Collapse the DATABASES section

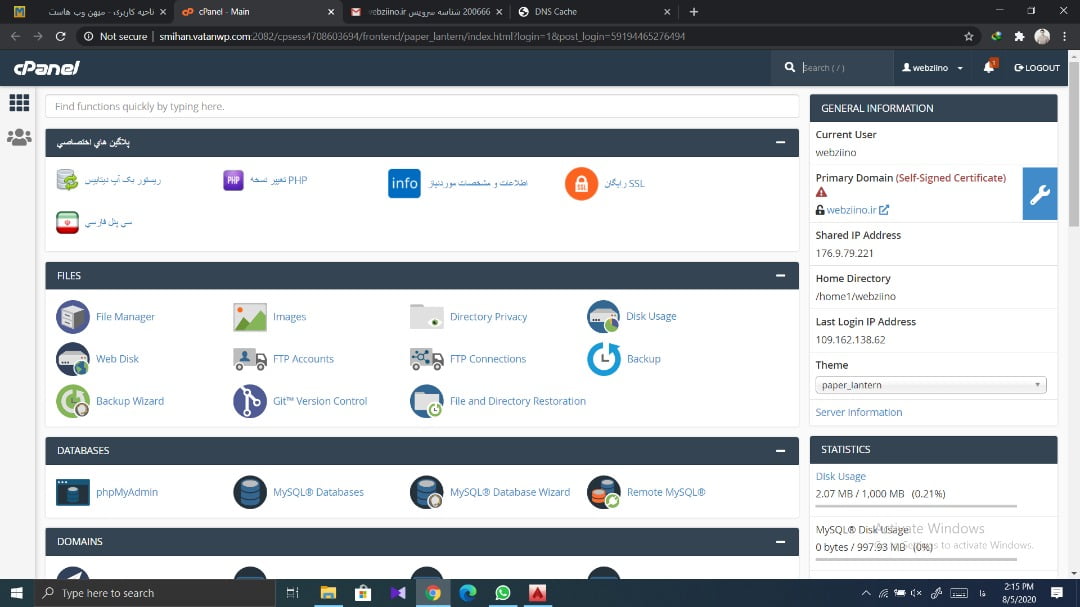tap(780, 451)
